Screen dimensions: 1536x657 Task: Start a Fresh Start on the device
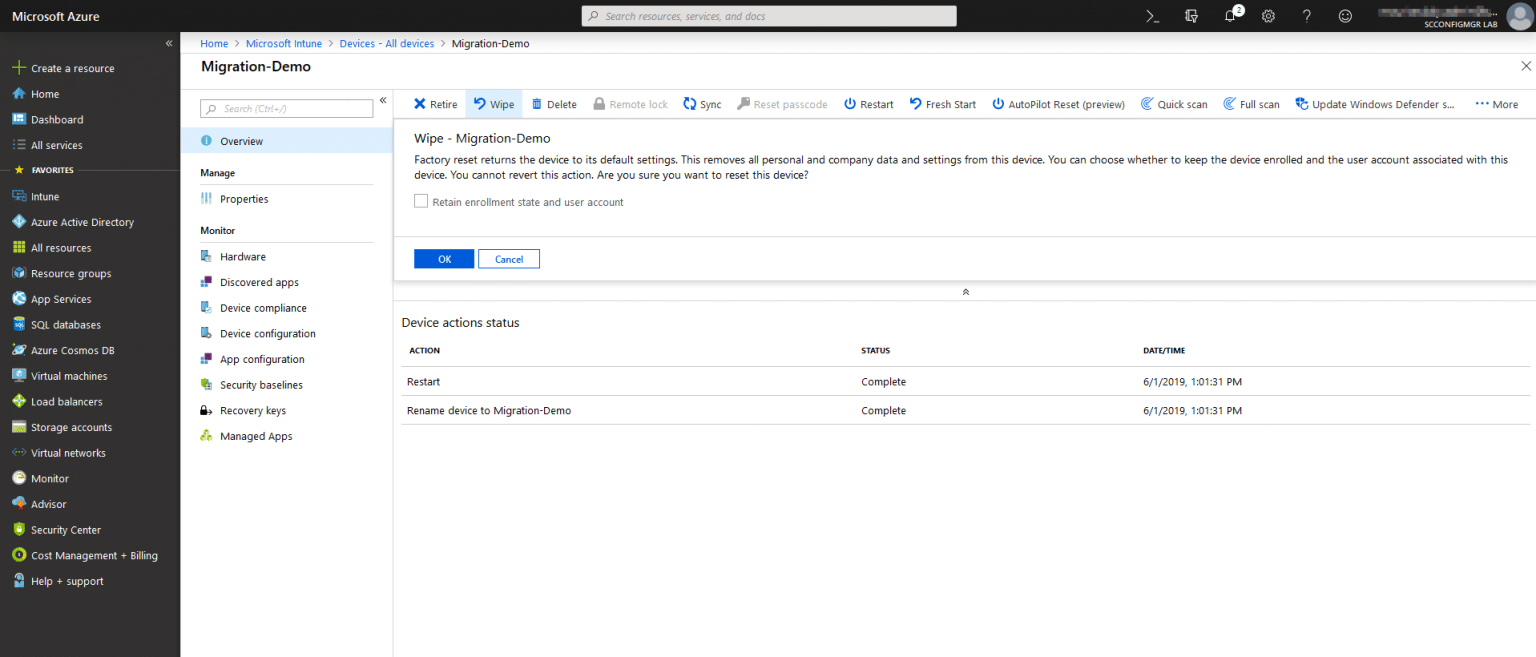click(x=942, y=104)
